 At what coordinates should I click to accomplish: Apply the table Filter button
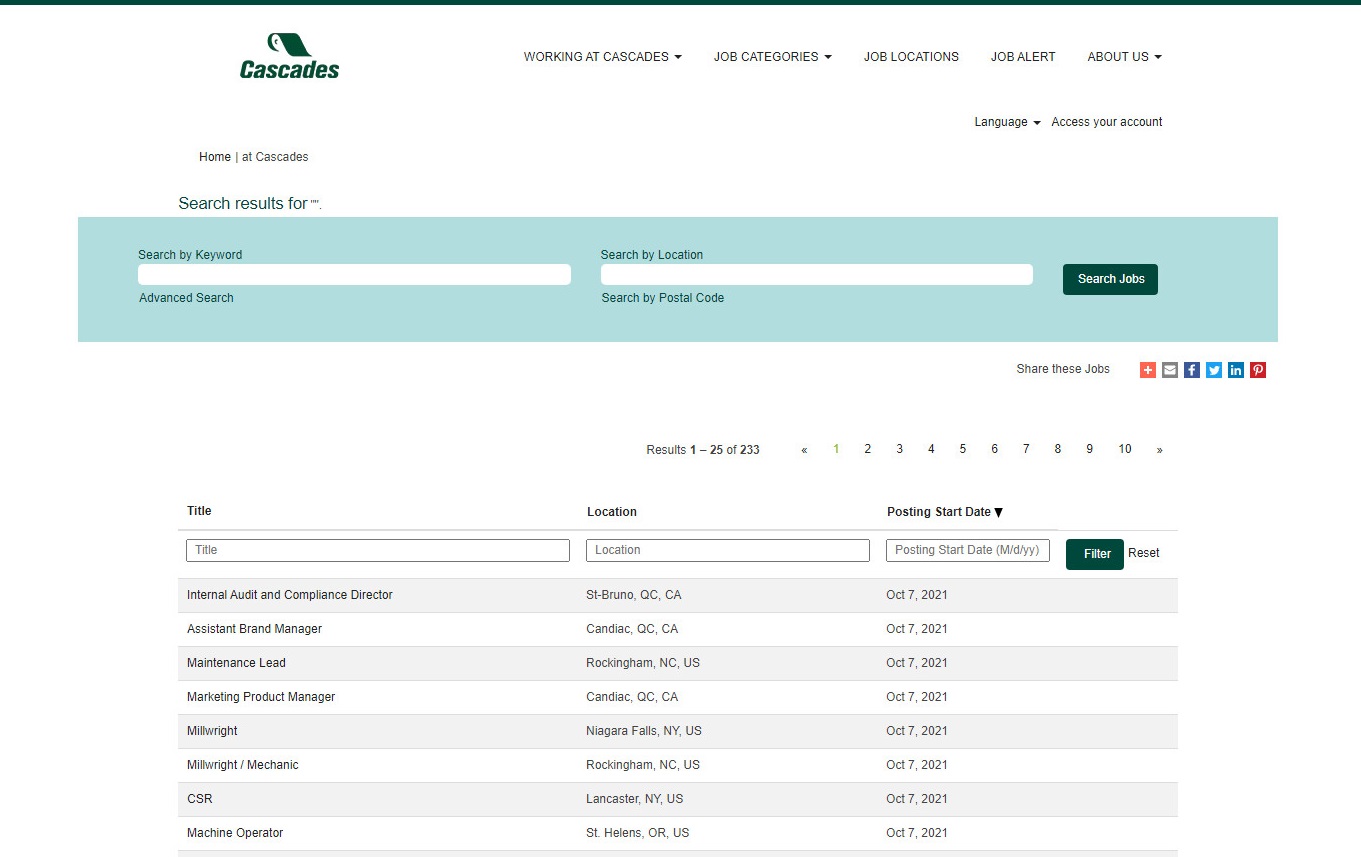coord(1094,554)
